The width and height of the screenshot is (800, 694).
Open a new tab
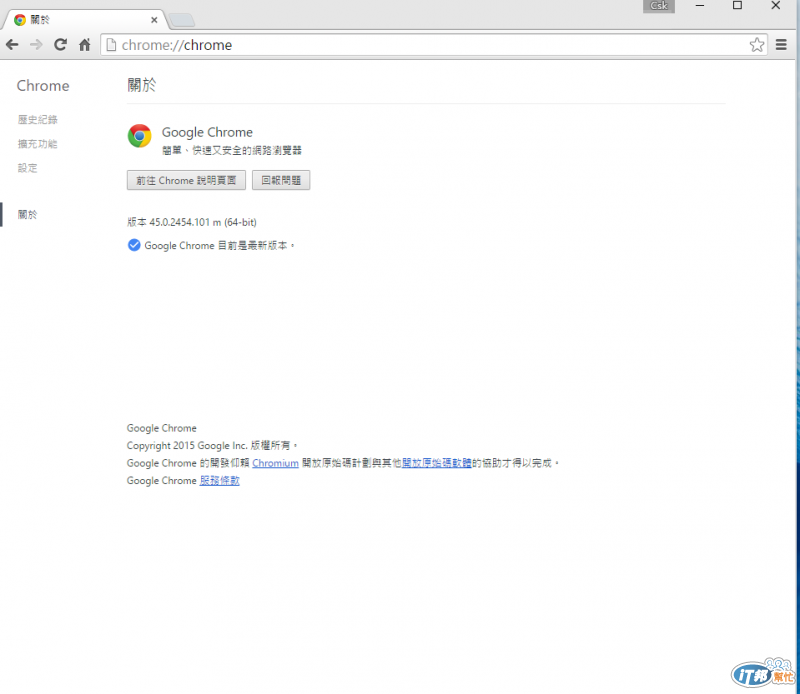point(182,20)
